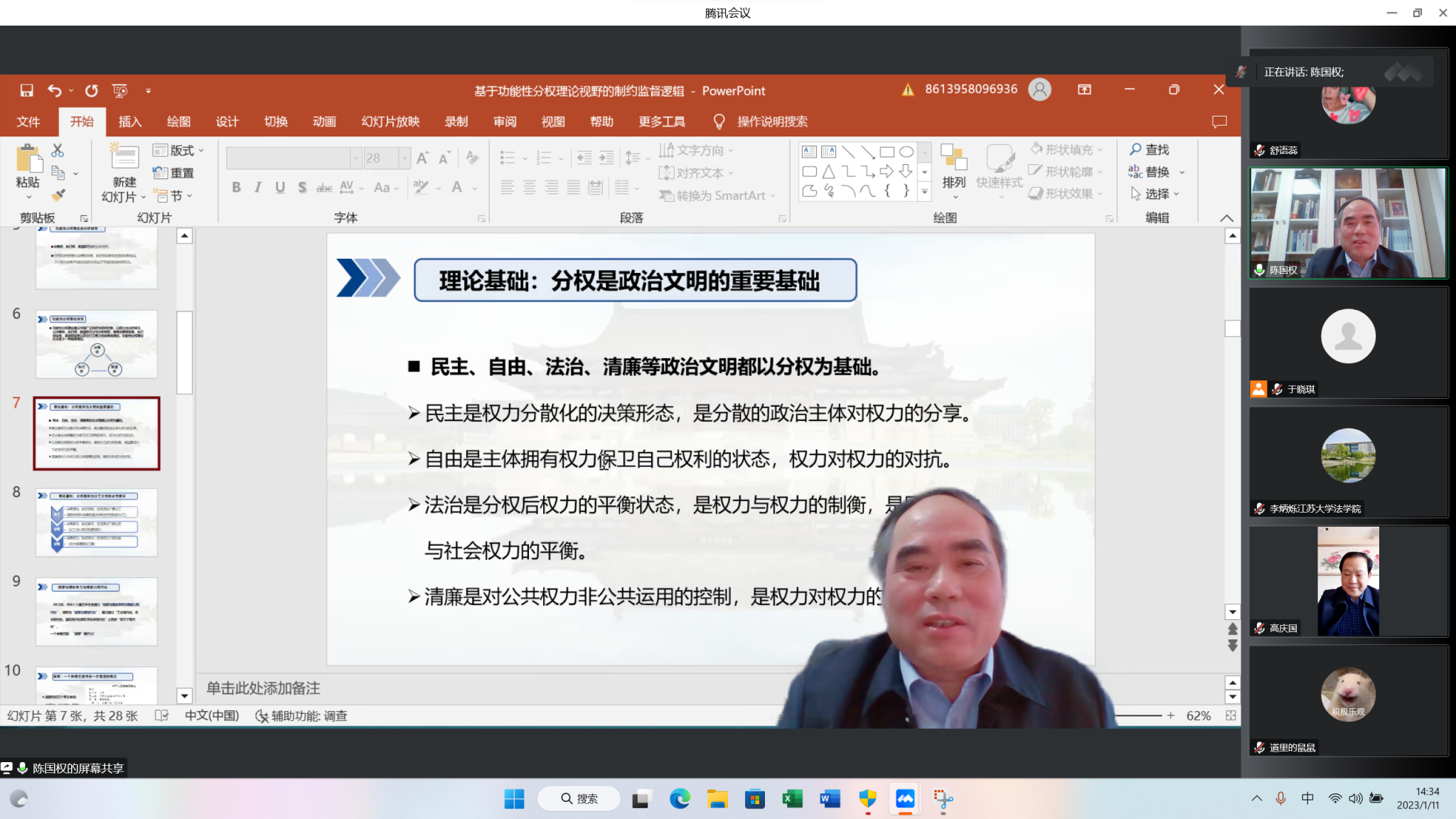Click the Arrange (排列) icon
The image size is (1456, 819).
pyautogui.click(x=953, y=158)
